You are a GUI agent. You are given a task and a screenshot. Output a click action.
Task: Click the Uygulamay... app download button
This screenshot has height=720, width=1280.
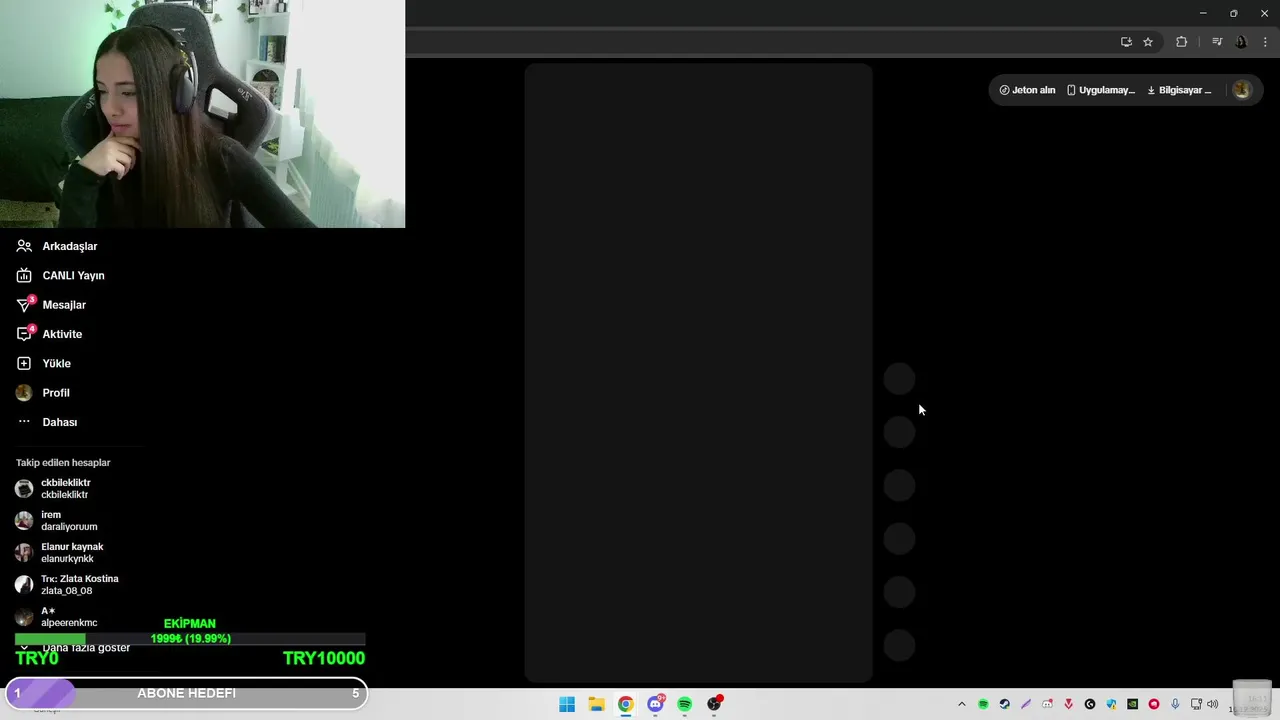(1100, 90)
